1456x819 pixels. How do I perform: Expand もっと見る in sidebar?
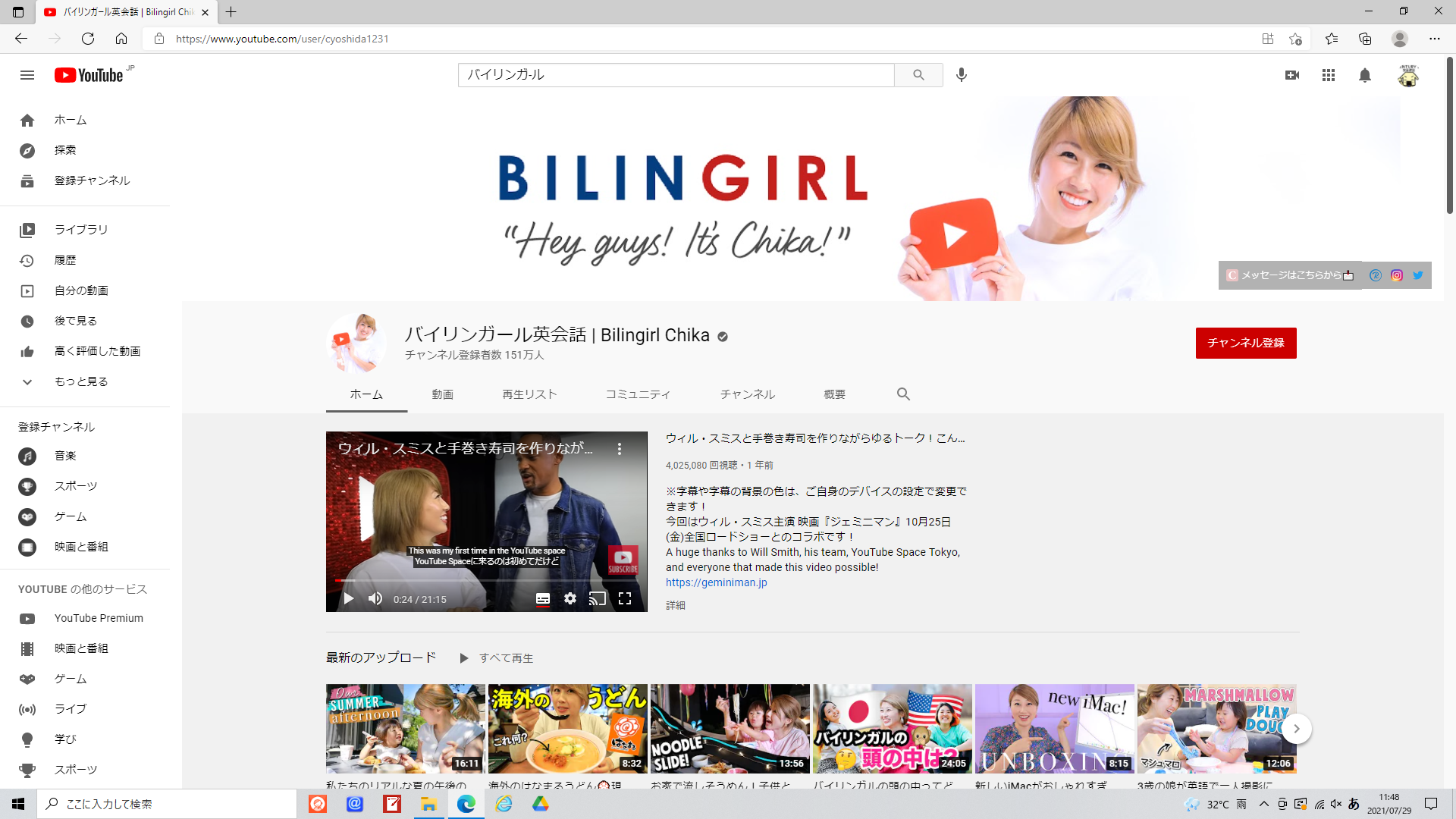coord(85,381)
